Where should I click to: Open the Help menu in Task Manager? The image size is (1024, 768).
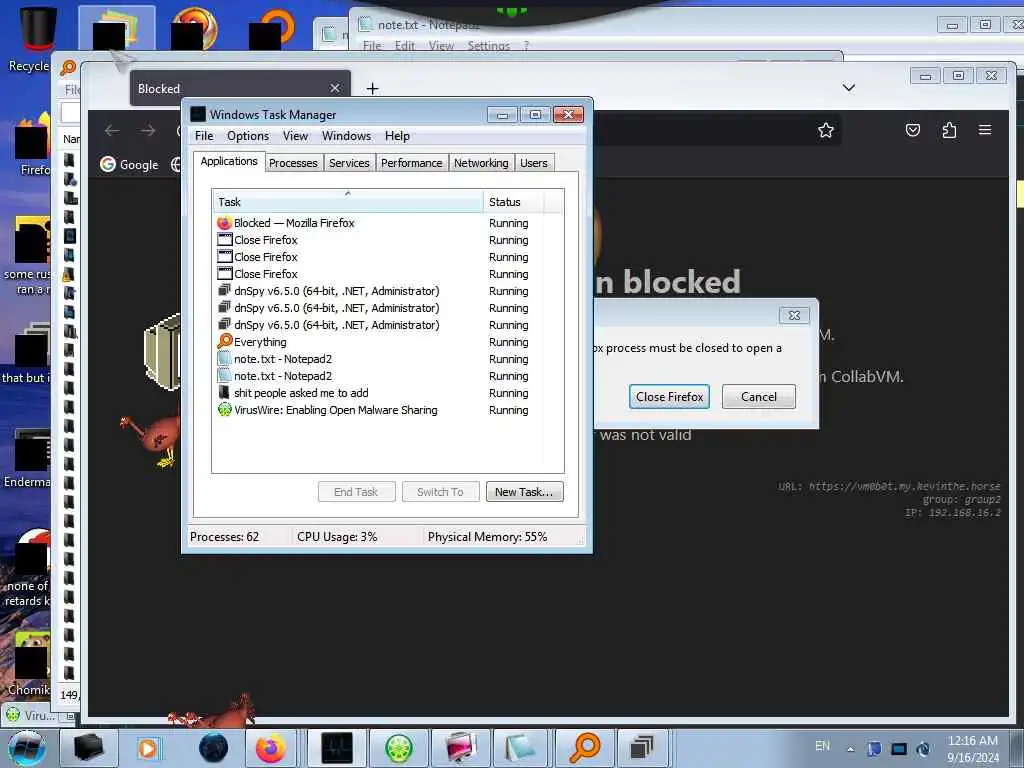[397, 136]
